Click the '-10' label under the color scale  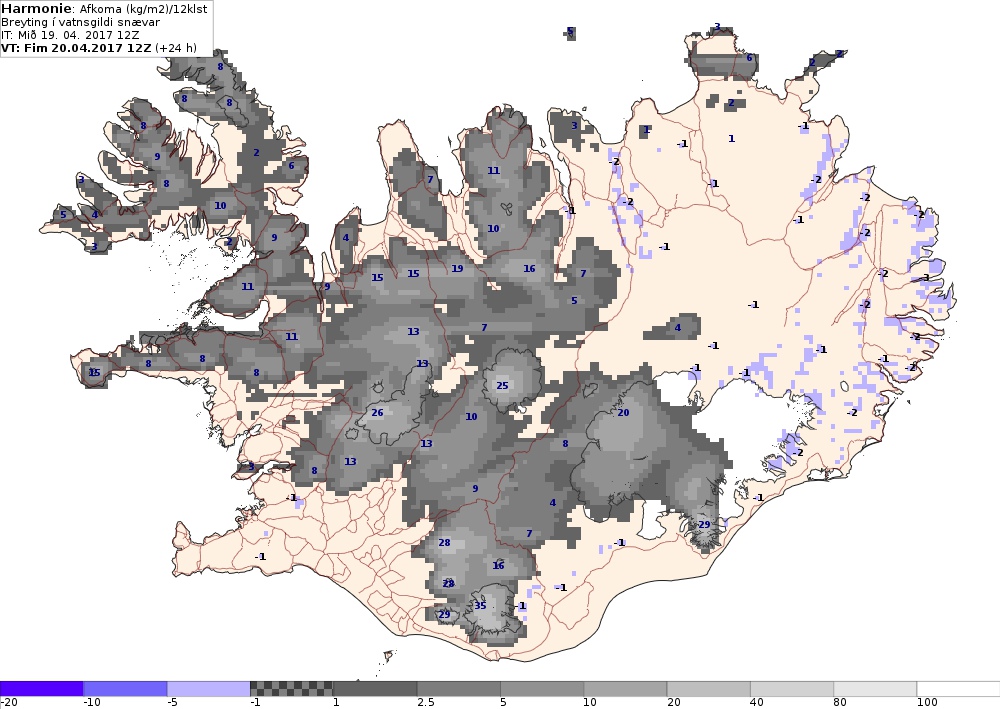click(92, 703)
